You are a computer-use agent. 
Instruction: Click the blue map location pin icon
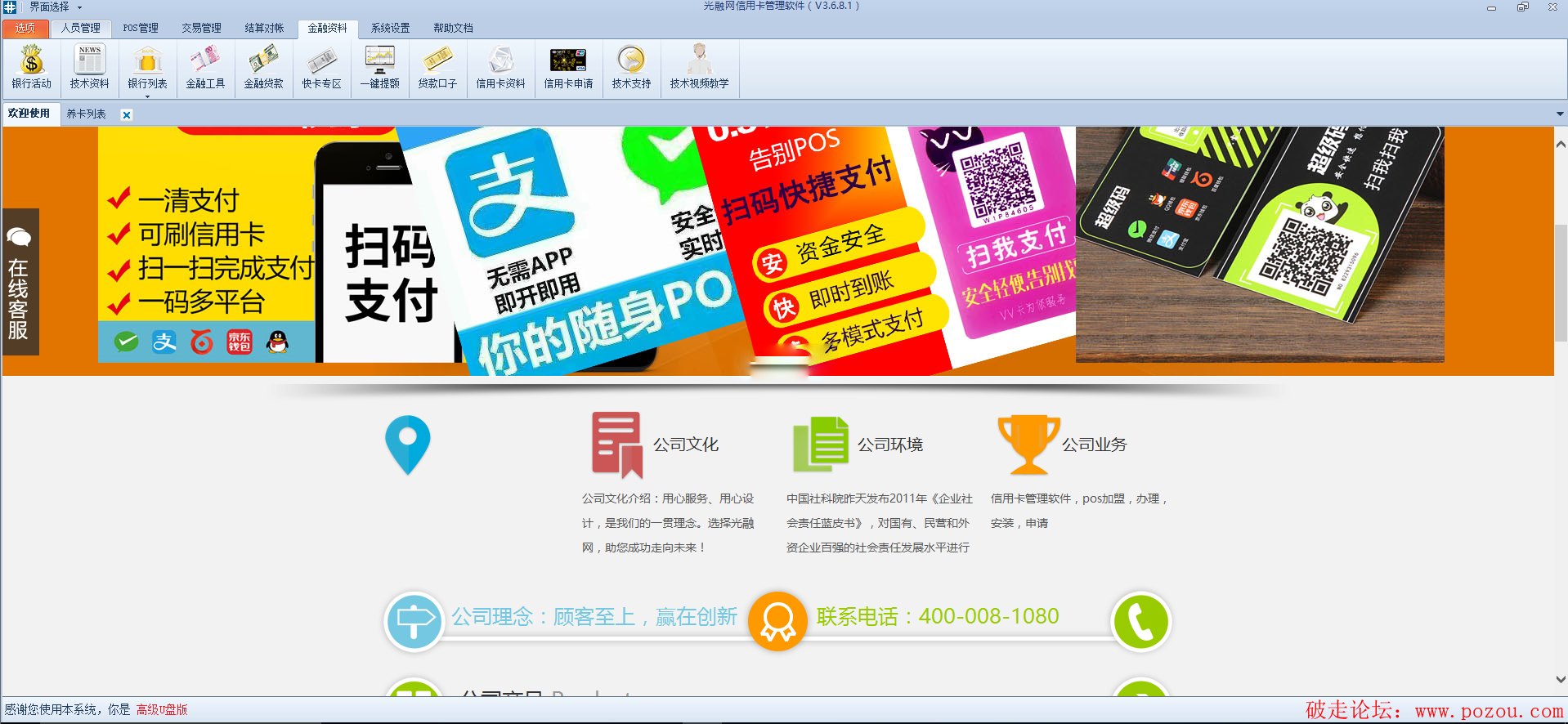coord(407,445)
